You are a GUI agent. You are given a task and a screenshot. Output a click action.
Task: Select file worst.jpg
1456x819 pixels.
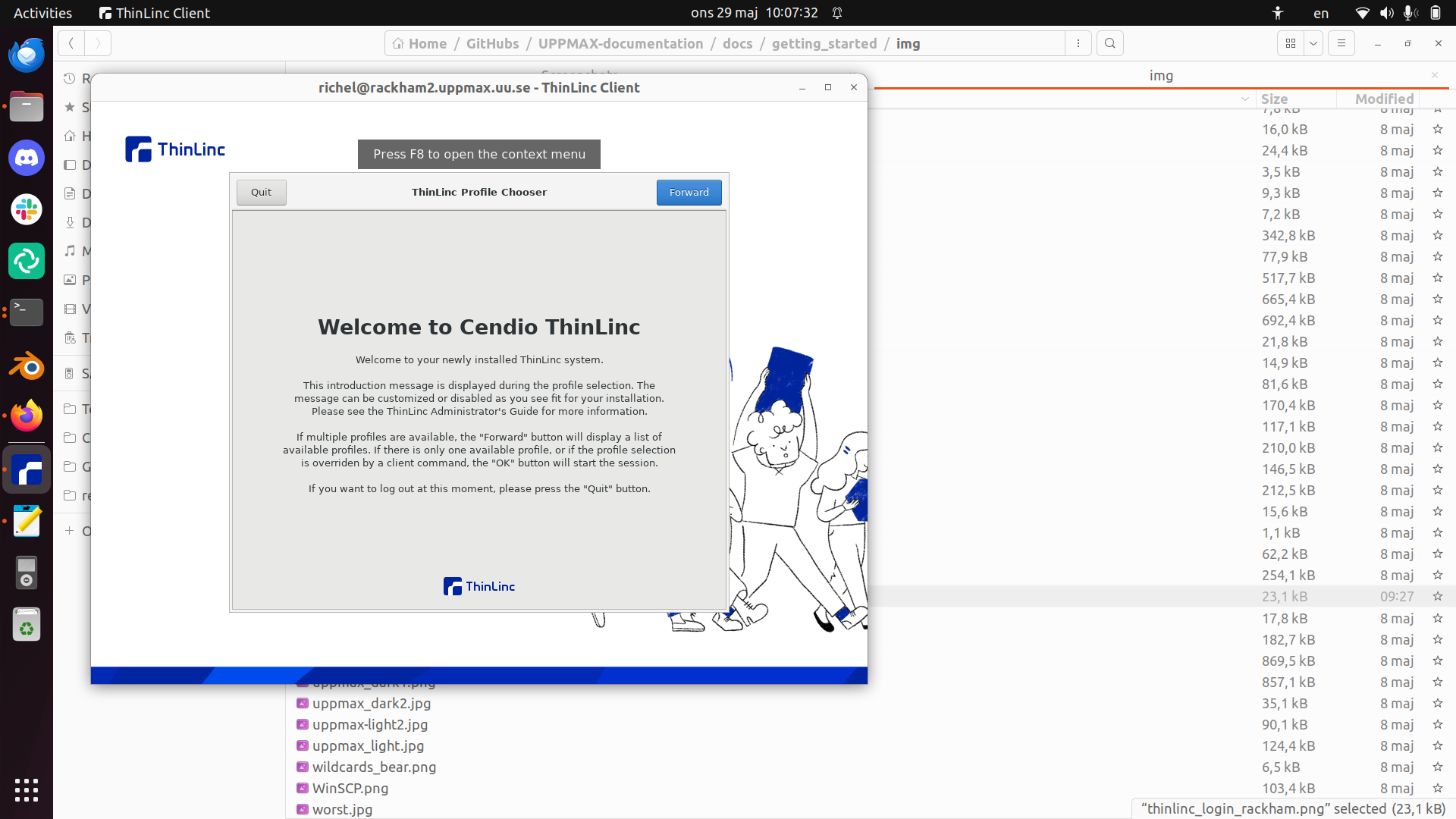pyautogui.click(x=342, y=809)
